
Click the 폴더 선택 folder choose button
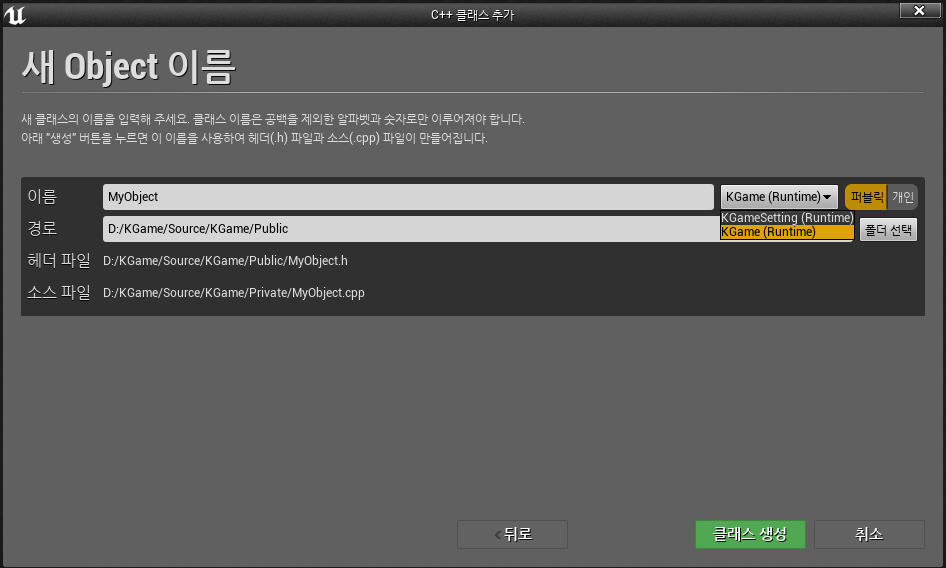[x=888, y=229]
